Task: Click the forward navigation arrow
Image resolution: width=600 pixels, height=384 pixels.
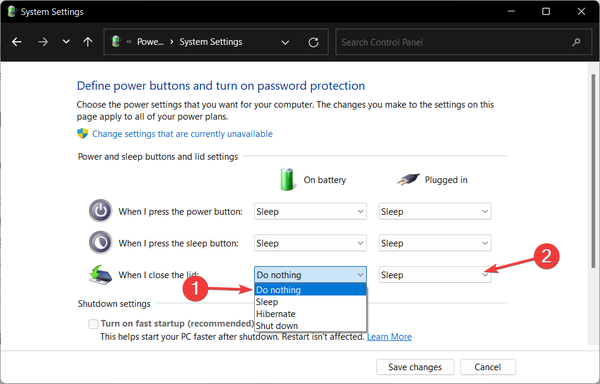Action: (43, 42)
